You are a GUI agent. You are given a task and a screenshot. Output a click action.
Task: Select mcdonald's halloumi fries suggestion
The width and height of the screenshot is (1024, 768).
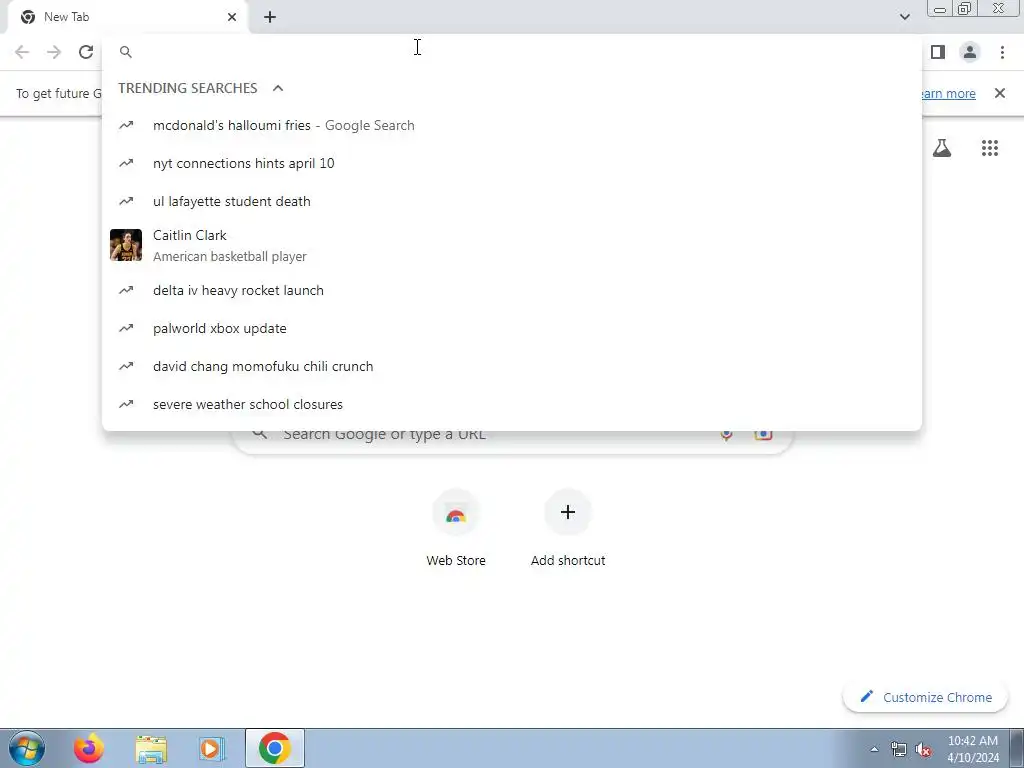click(x=512, y=125)
